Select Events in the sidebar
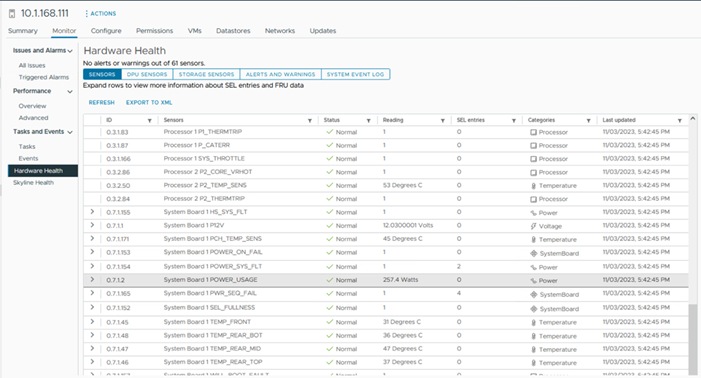 pyautogui.click(x=28, y=159)
